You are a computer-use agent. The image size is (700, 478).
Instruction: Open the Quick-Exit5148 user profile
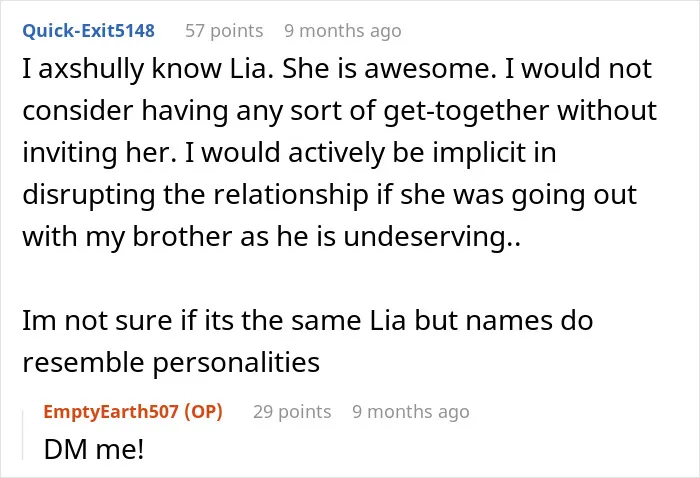[88, 31]
